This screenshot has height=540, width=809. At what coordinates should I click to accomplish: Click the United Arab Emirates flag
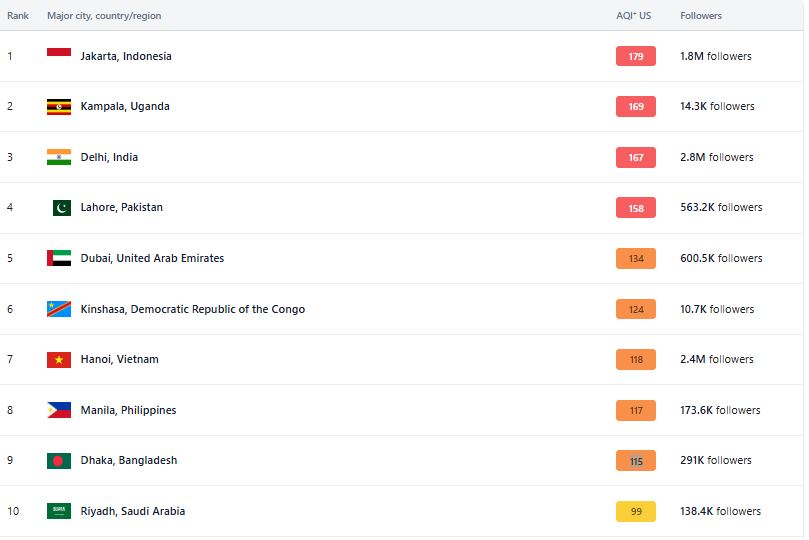59,258
